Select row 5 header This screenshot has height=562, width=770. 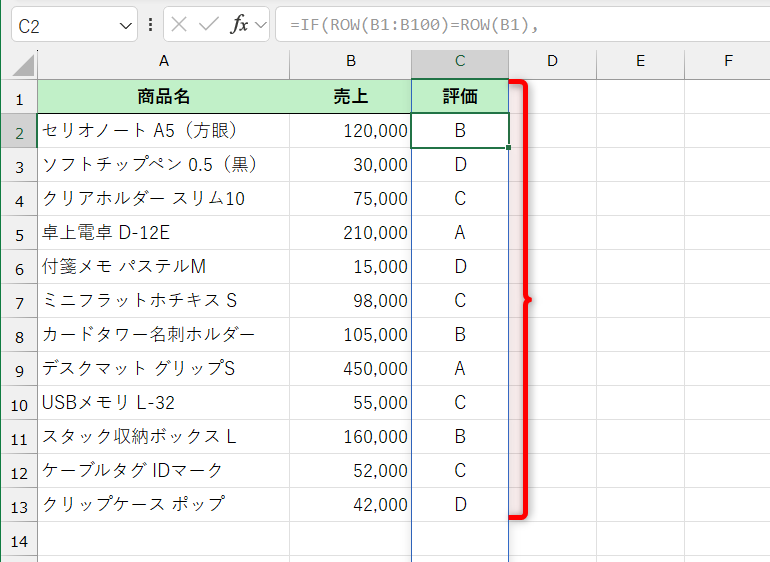(x=19, y=233)
